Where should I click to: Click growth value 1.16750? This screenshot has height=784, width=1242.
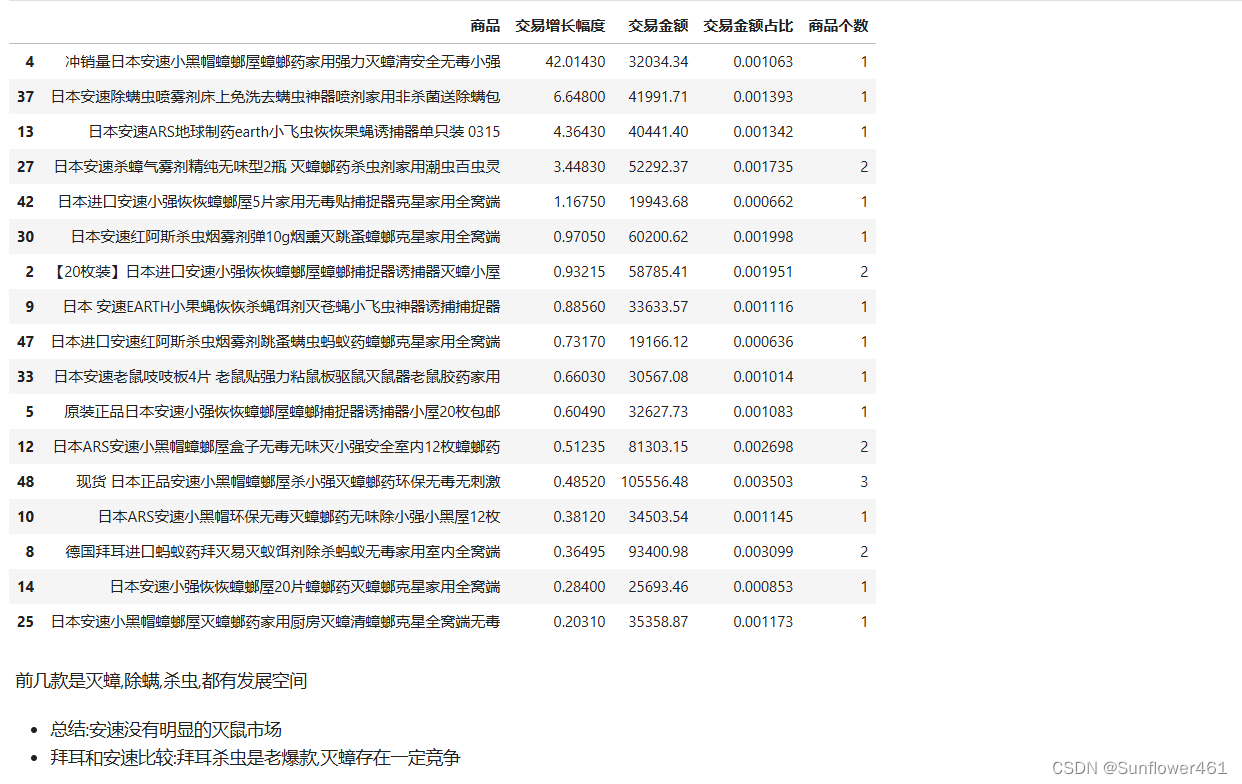pos(579,202)
